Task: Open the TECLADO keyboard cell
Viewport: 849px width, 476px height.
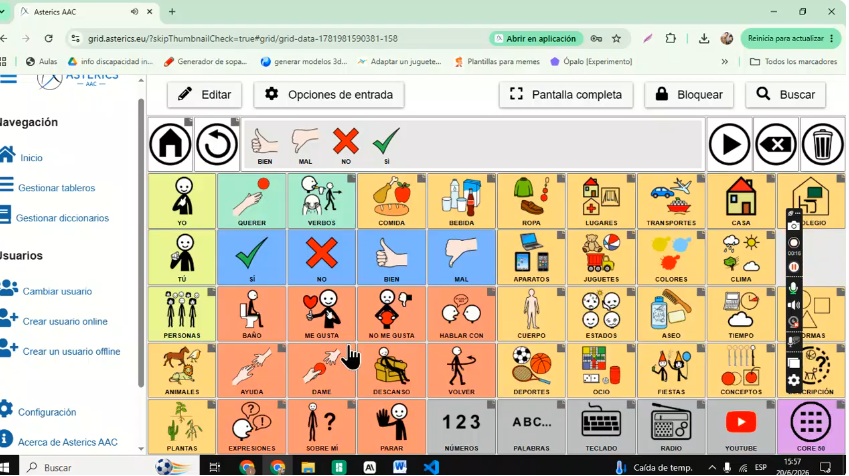Action: [601, 426]
